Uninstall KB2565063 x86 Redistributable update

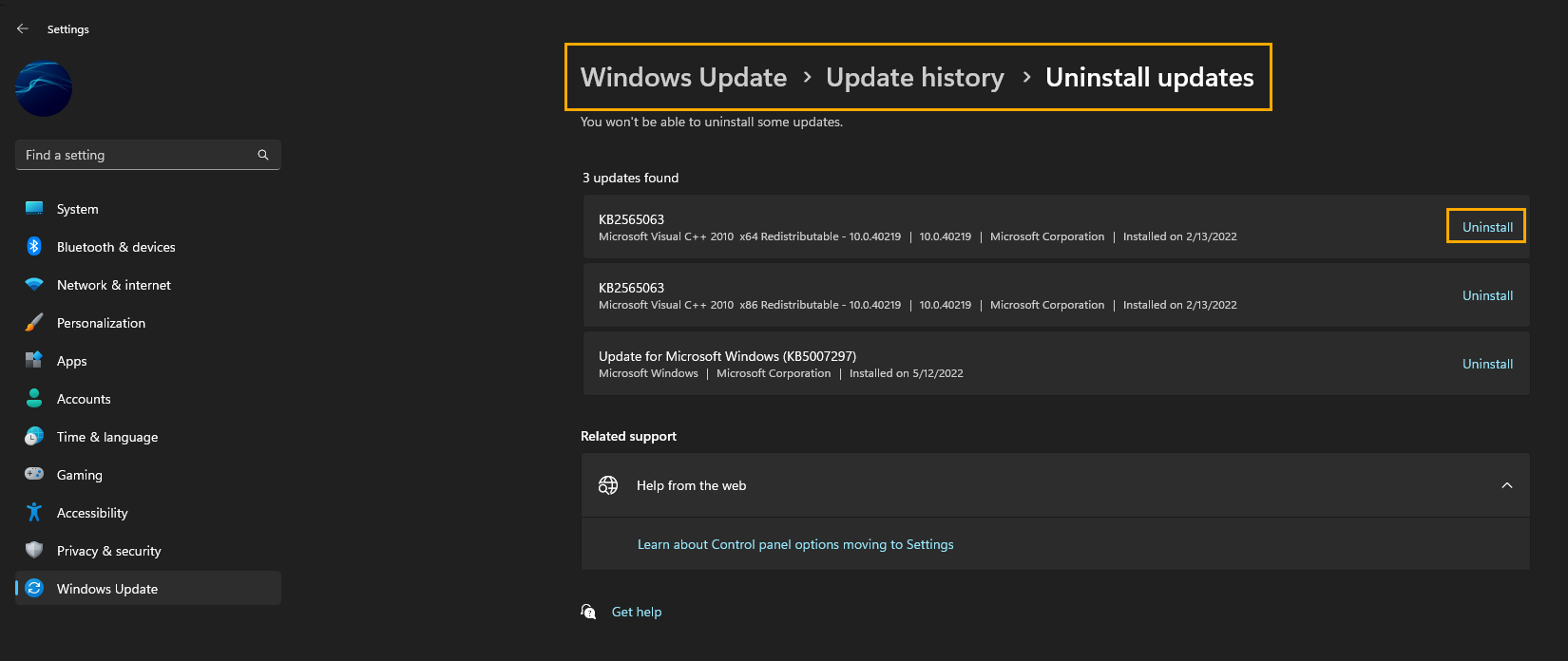tap(1487, 295)
